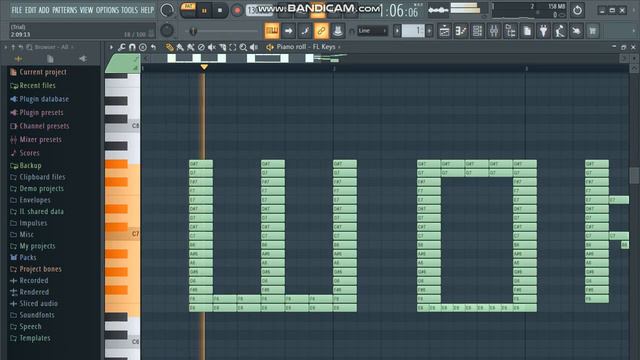Select the Mute tool
Image resolution: width=640 pixels, height=360 pixels.
pos(211,47)
